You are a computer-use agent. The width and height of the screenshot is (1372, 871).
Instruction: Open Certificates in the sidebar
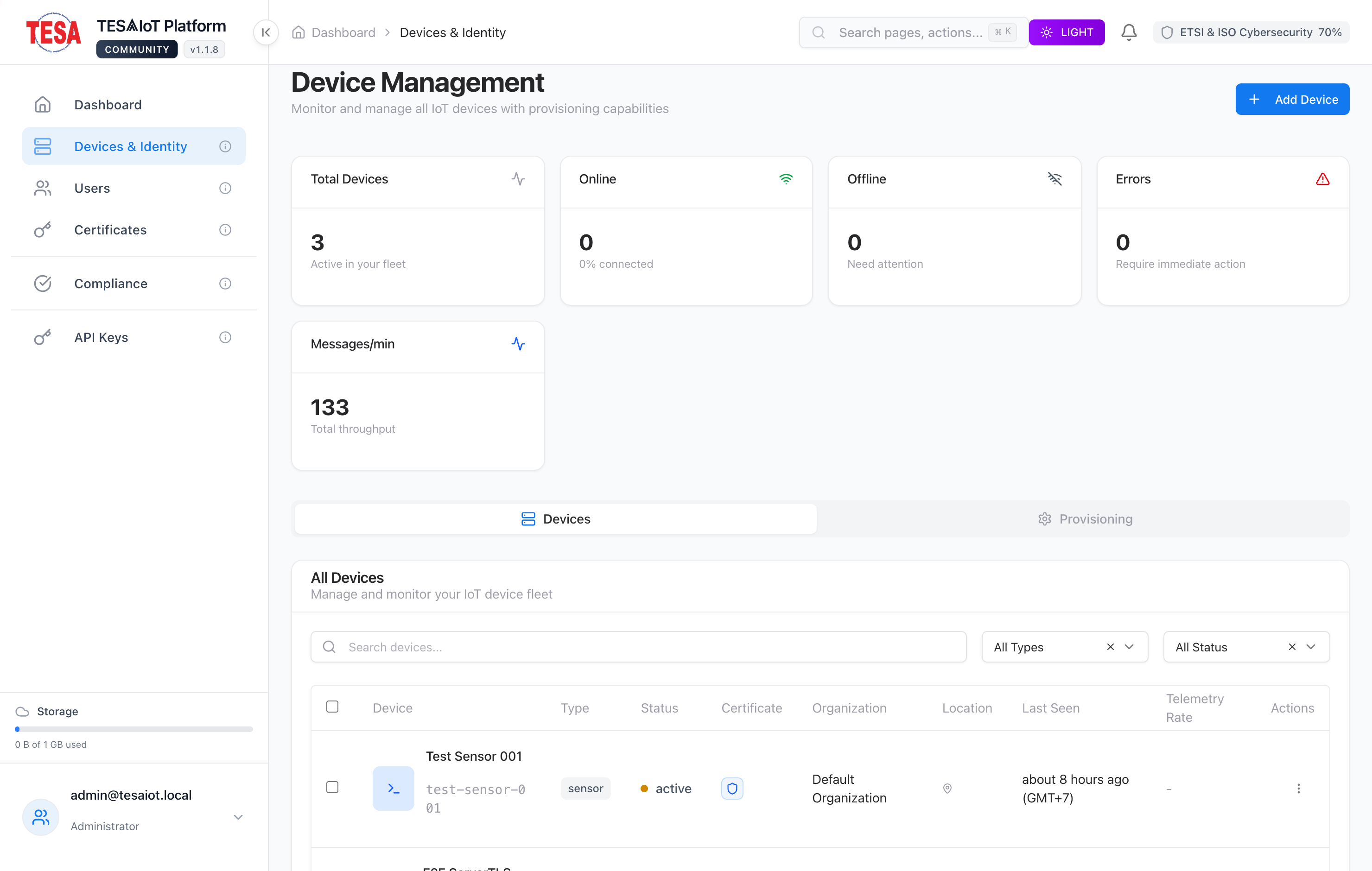pyautogui.click(x=134, y=230)
